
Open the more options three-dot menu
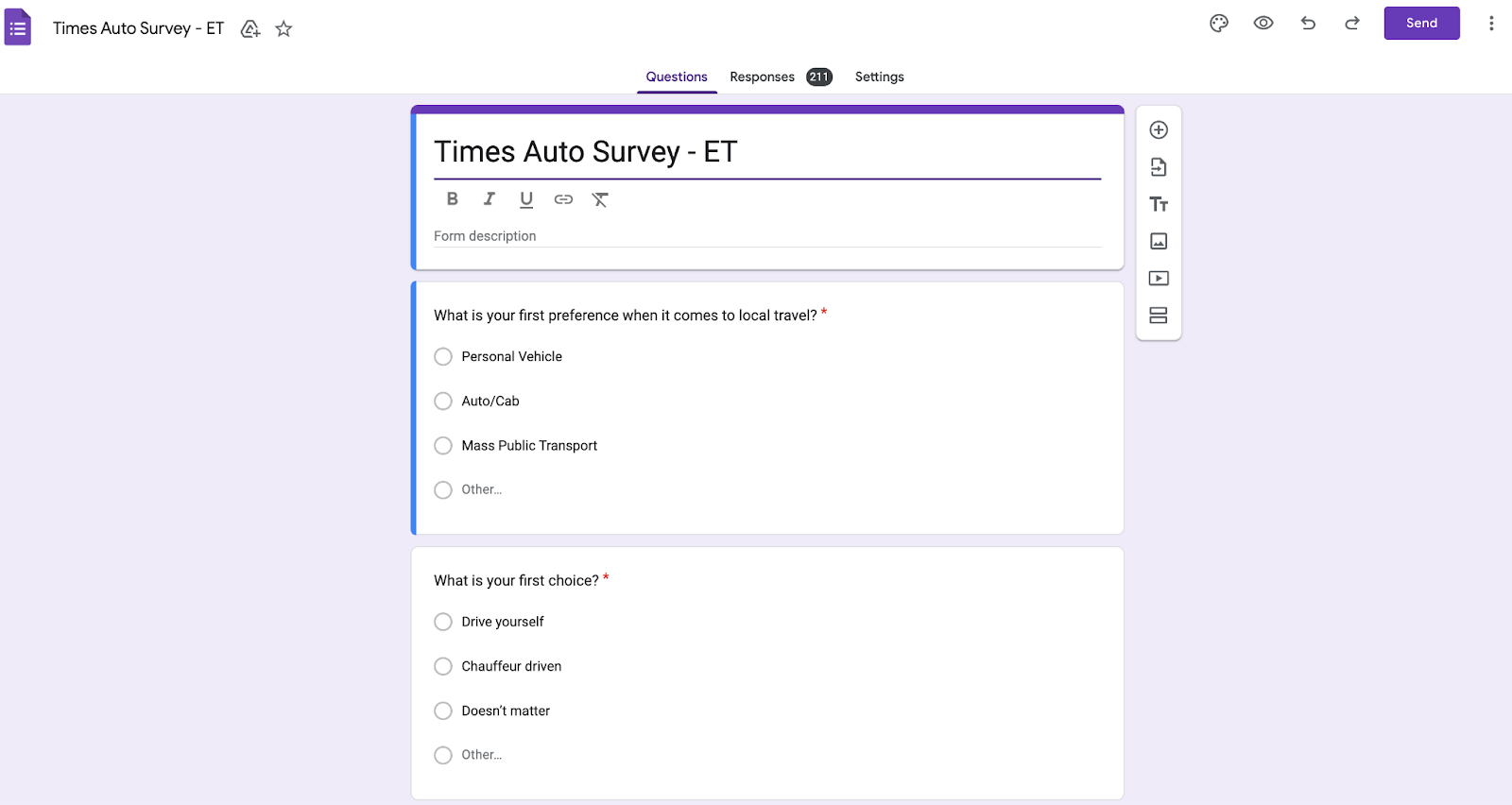pos(1491,24)
